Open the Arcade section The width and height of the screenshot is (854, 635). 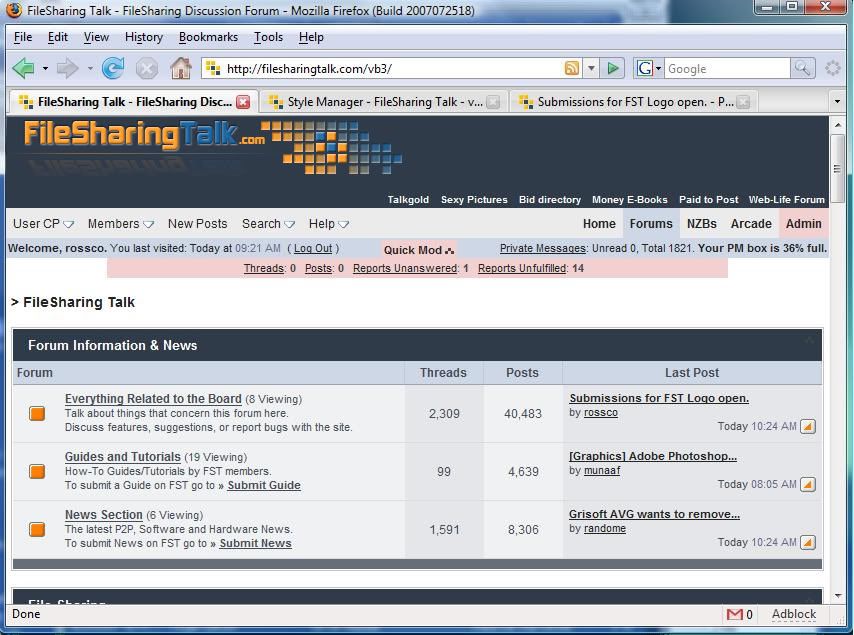[x=751, y=224]
